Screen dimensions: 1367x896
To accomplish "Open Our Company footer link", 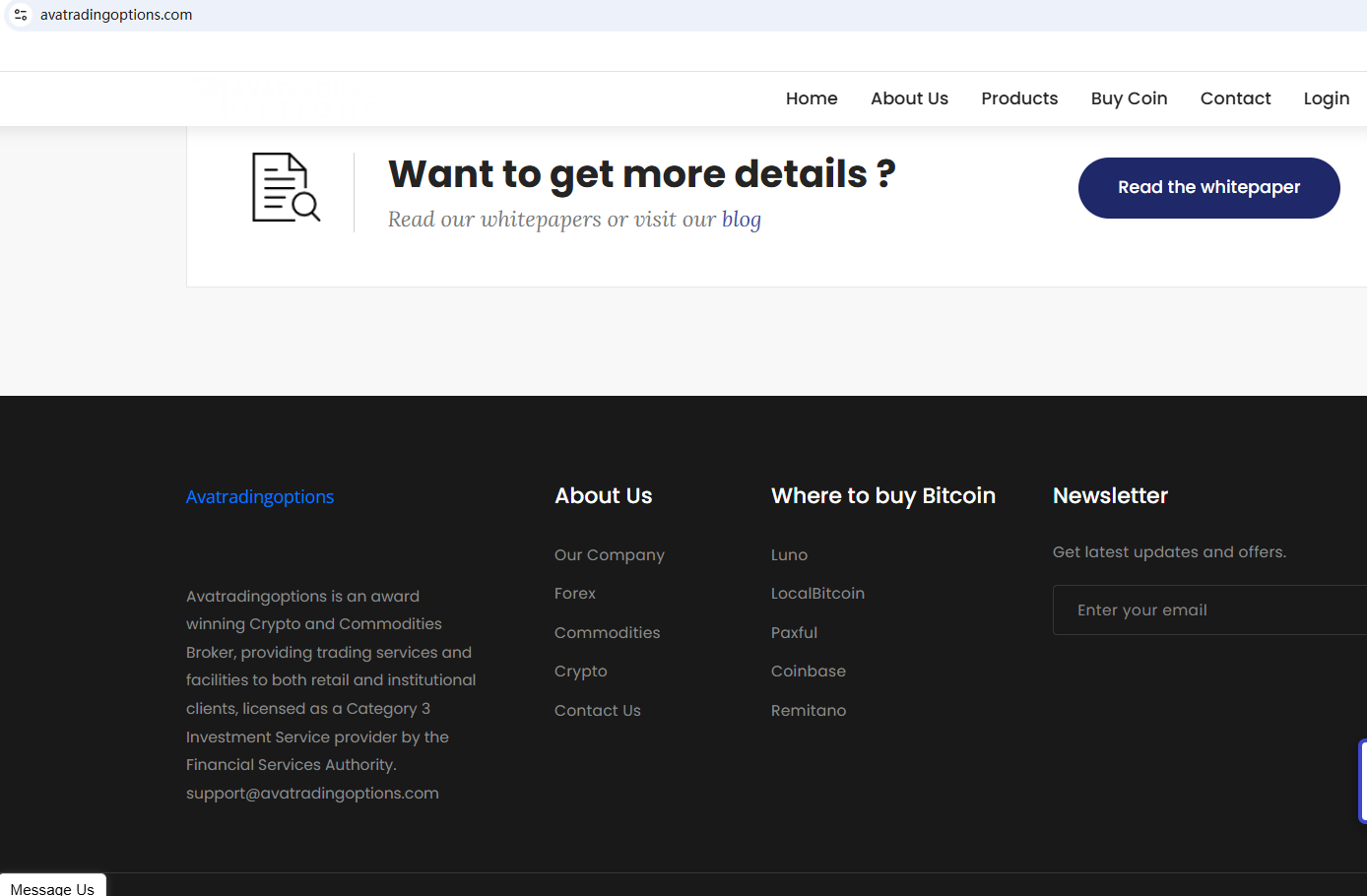I will 609,555.
